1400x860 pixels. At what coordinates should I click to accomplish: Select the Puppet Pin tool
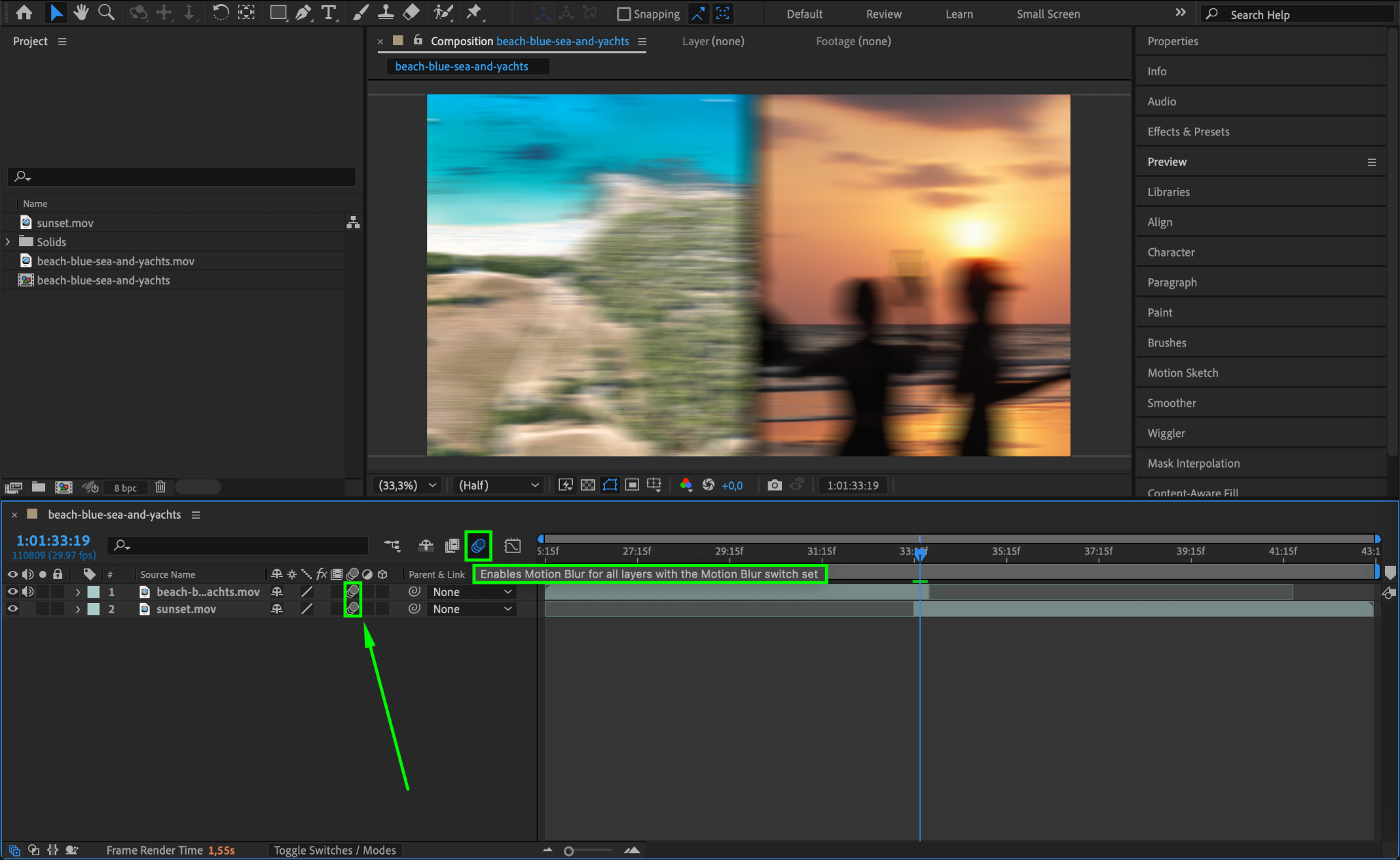pyautogui.click(x=473, y=12)
